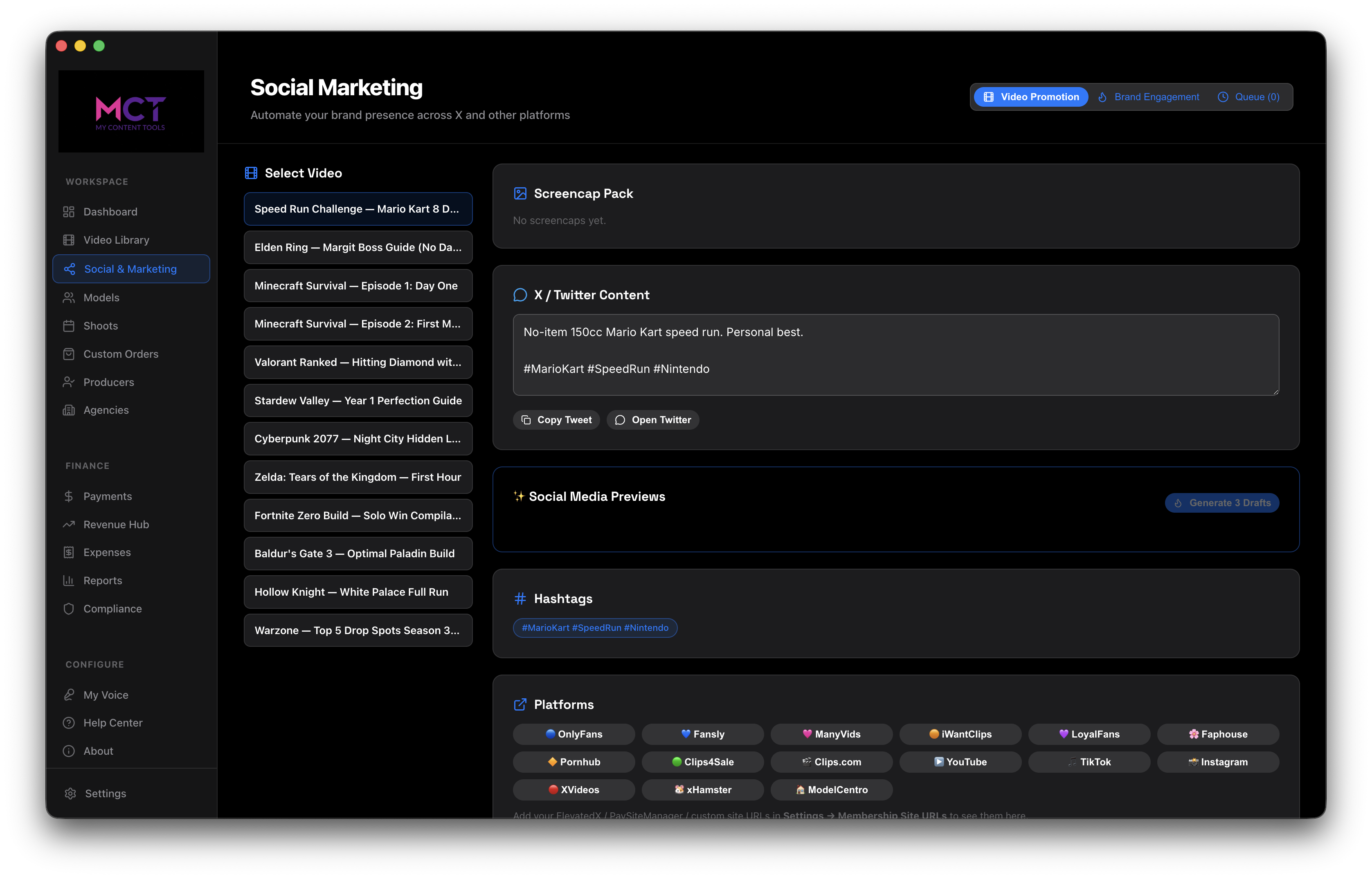
Task: Select the Elden Ring Margit Boss Guide video
Action: [358, 247]
